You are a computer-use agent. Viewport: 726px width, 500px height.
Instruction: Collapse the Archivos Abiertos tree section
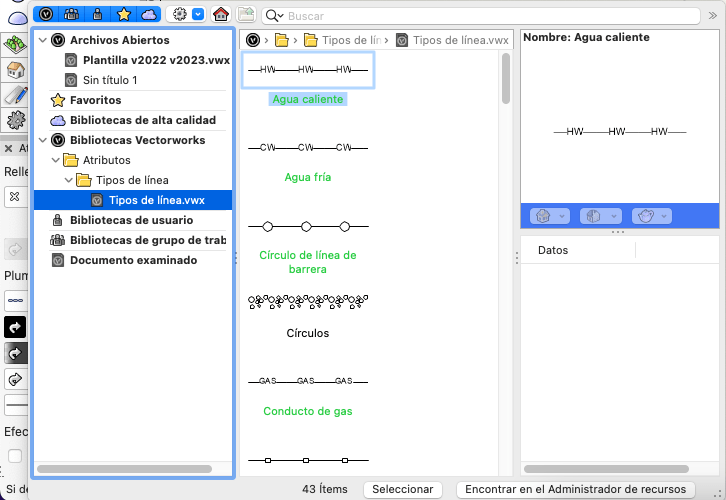pyautogui.click(x=43, y=40)
